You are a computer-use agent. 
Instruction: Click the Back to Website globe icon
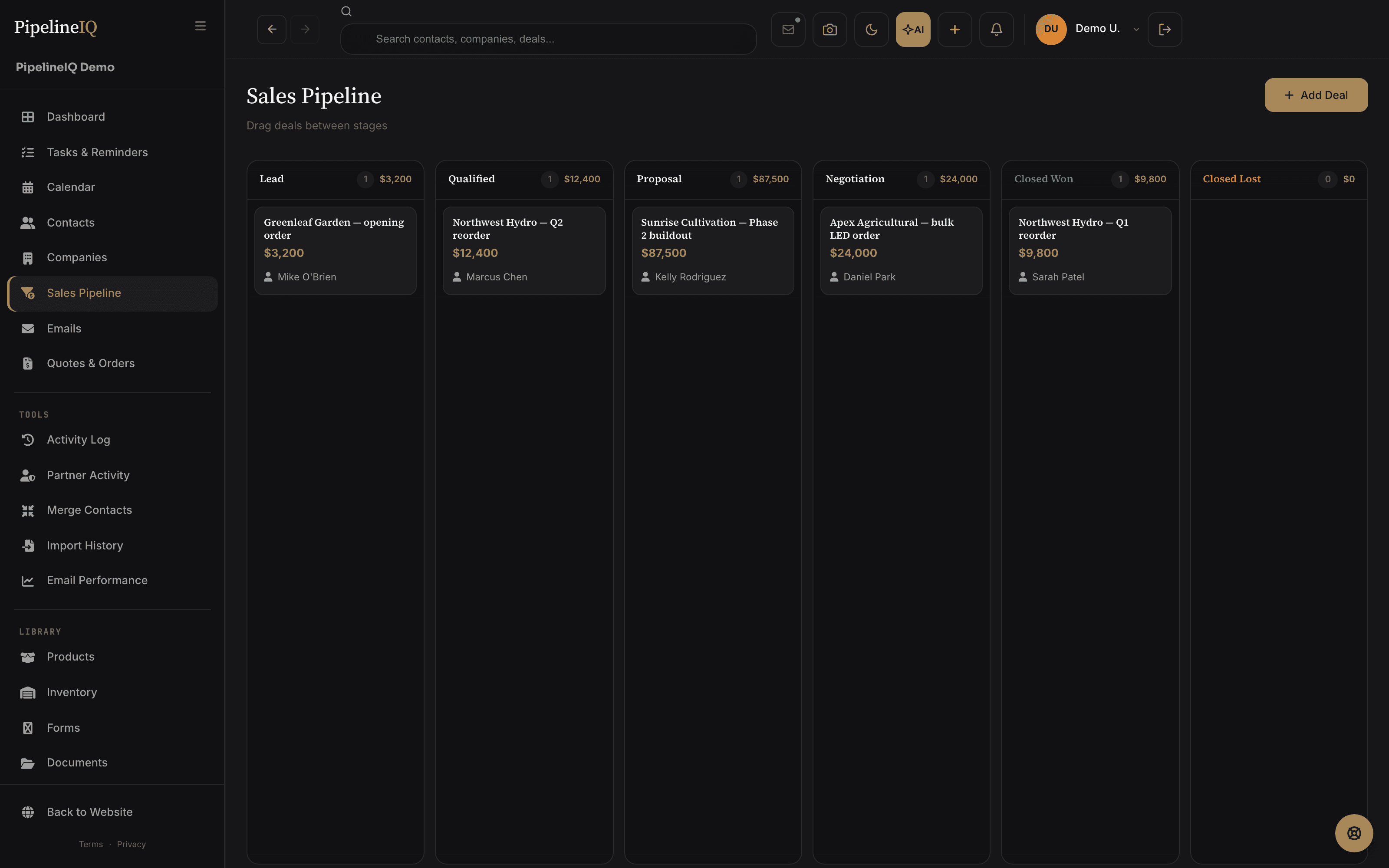tap(27, 812)
